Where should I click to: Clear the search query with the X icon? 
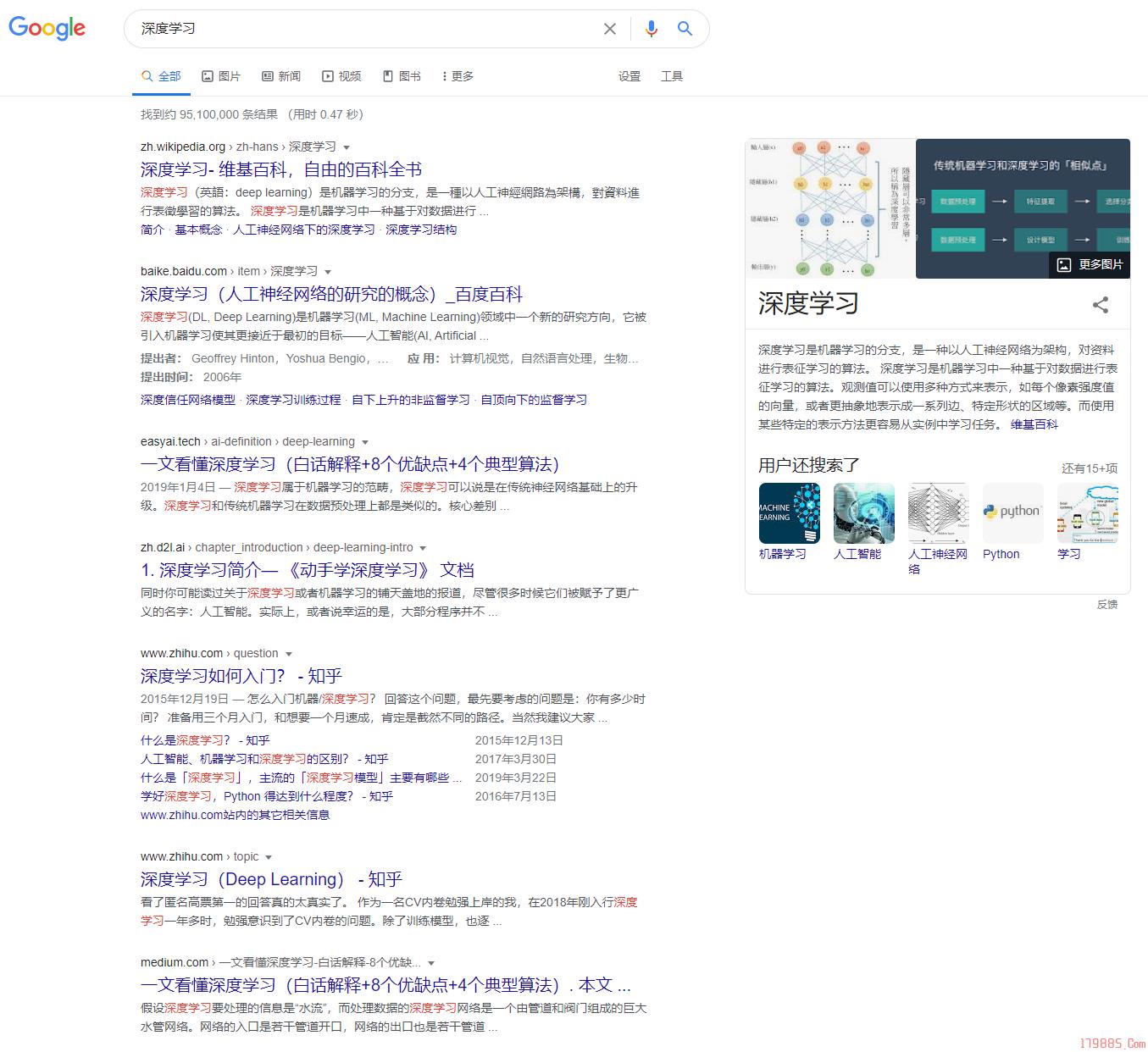(x=610, y=28)
